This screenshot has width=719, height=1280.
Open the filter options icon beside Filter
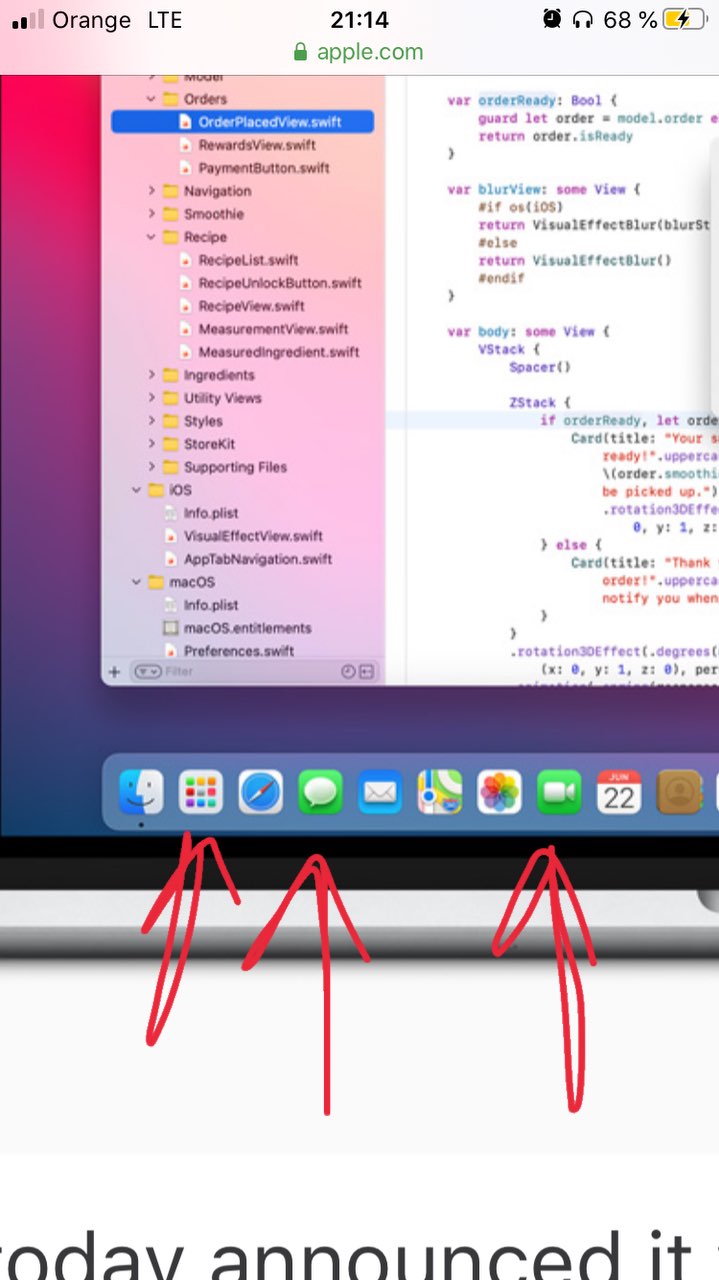[148, 672]
